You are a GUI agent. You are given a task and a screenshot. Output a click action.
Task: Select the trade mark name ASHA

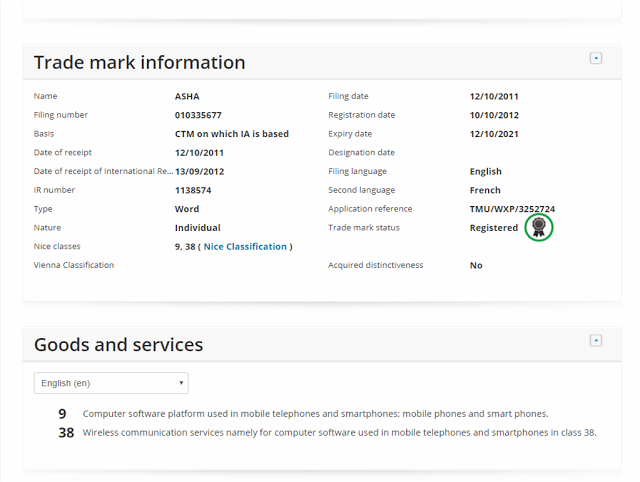(187, 97)
